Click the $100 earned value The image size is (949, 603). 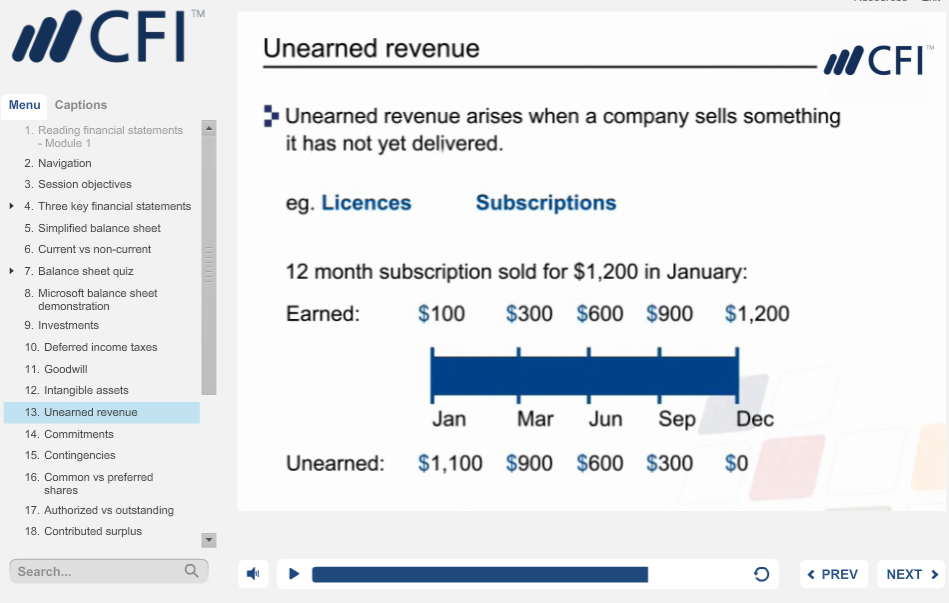pos(441,314)
